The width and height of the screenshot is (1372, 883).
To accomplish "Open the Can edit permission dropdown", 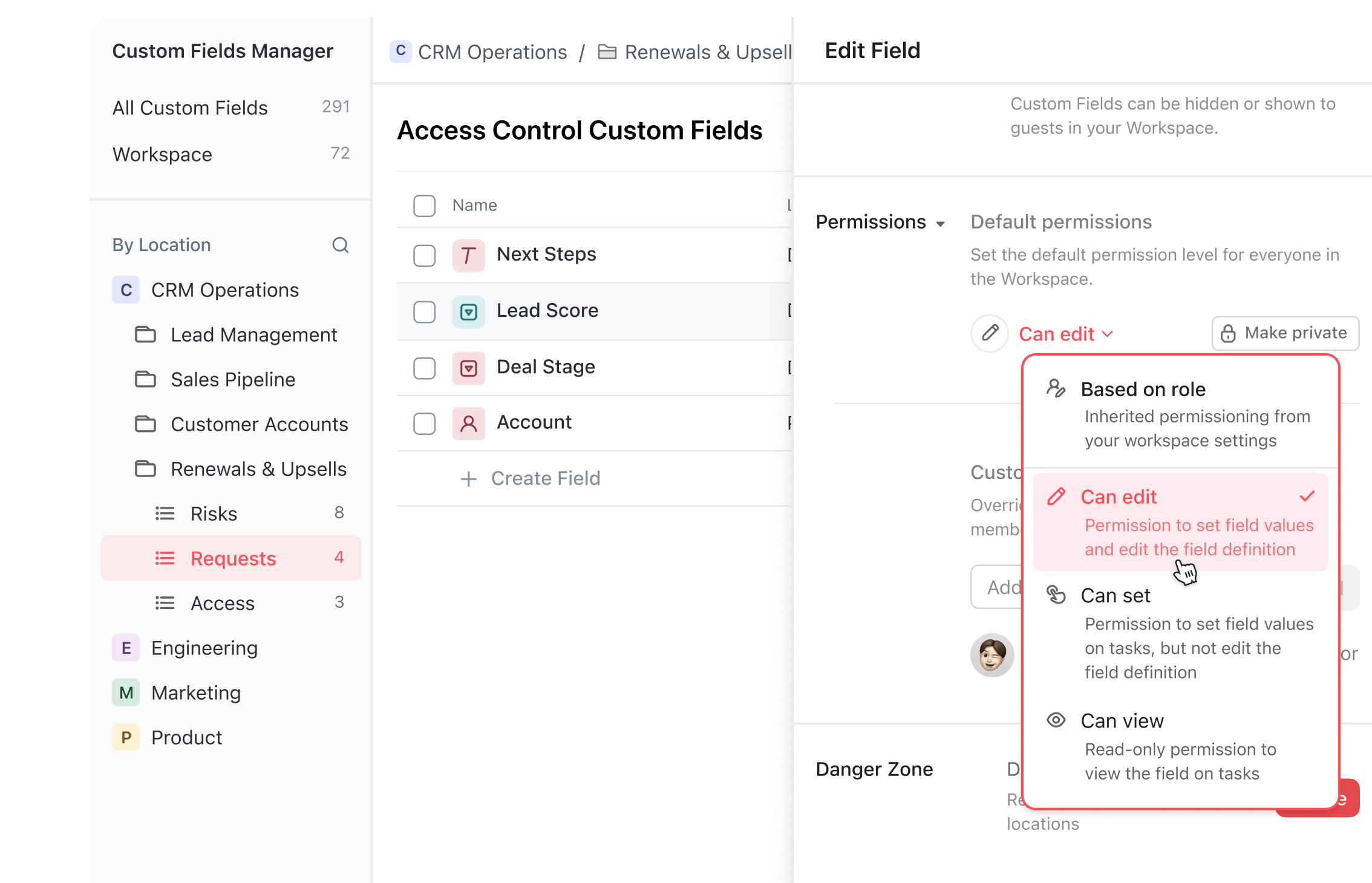I will pyautogui.click(x=1066, y=334).
